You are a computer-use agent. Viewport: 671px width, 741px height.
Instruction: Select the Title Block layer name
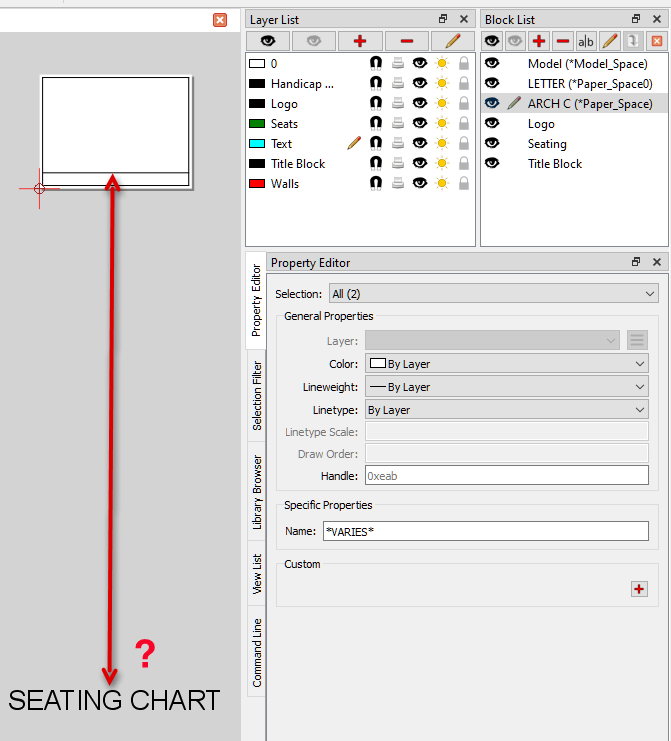298,164
